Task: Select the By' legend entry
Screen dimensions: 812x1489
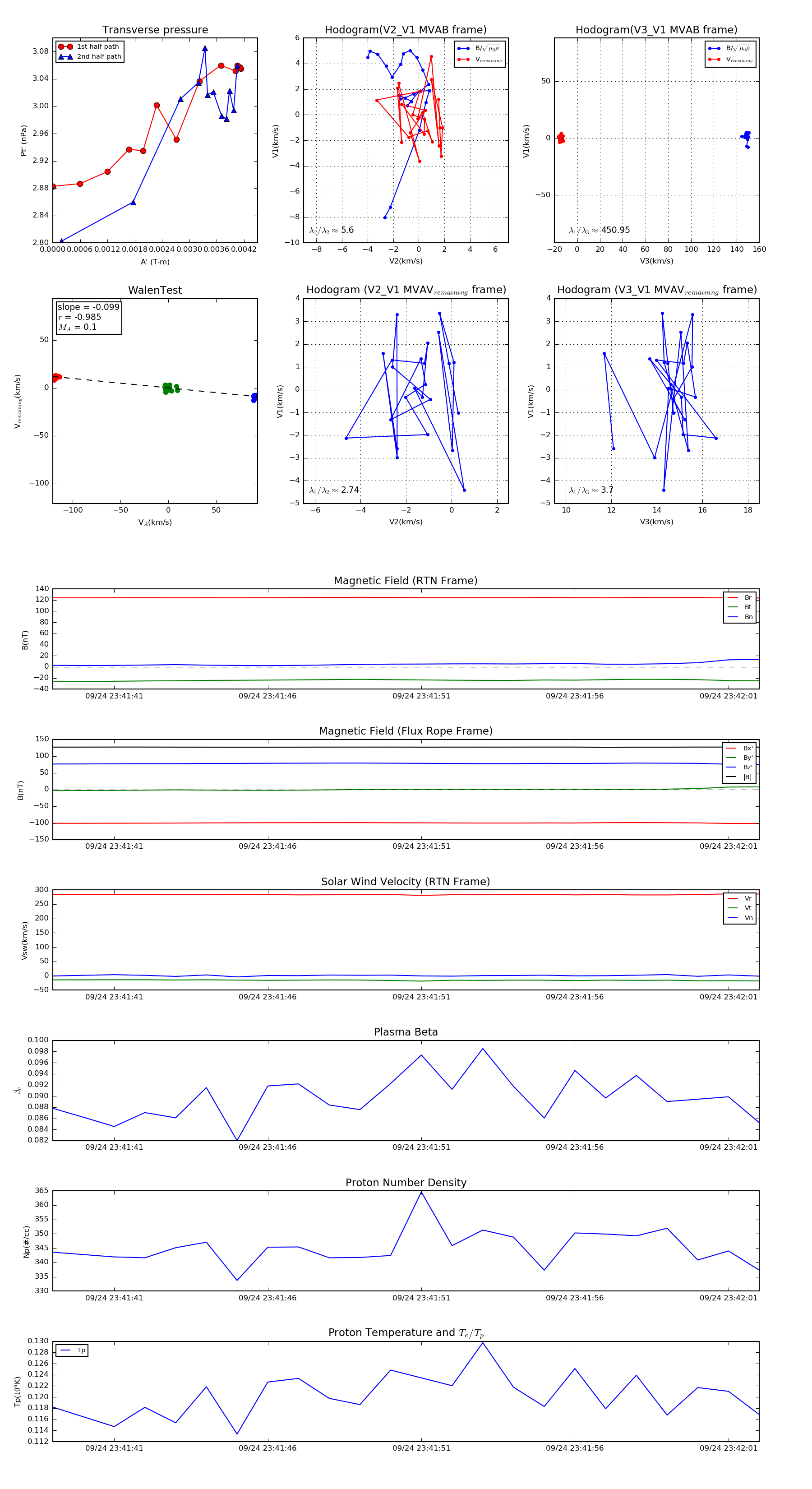Action: [x=739, y=758]
